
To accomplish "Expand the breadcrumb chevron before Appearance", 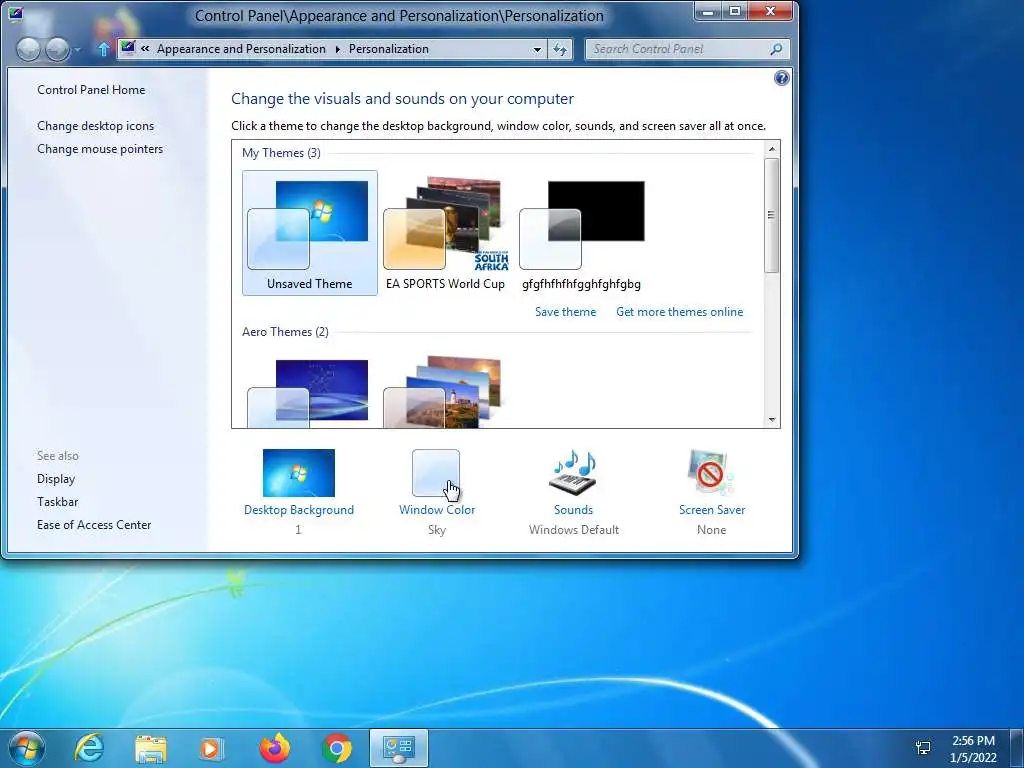I will 145,49.
